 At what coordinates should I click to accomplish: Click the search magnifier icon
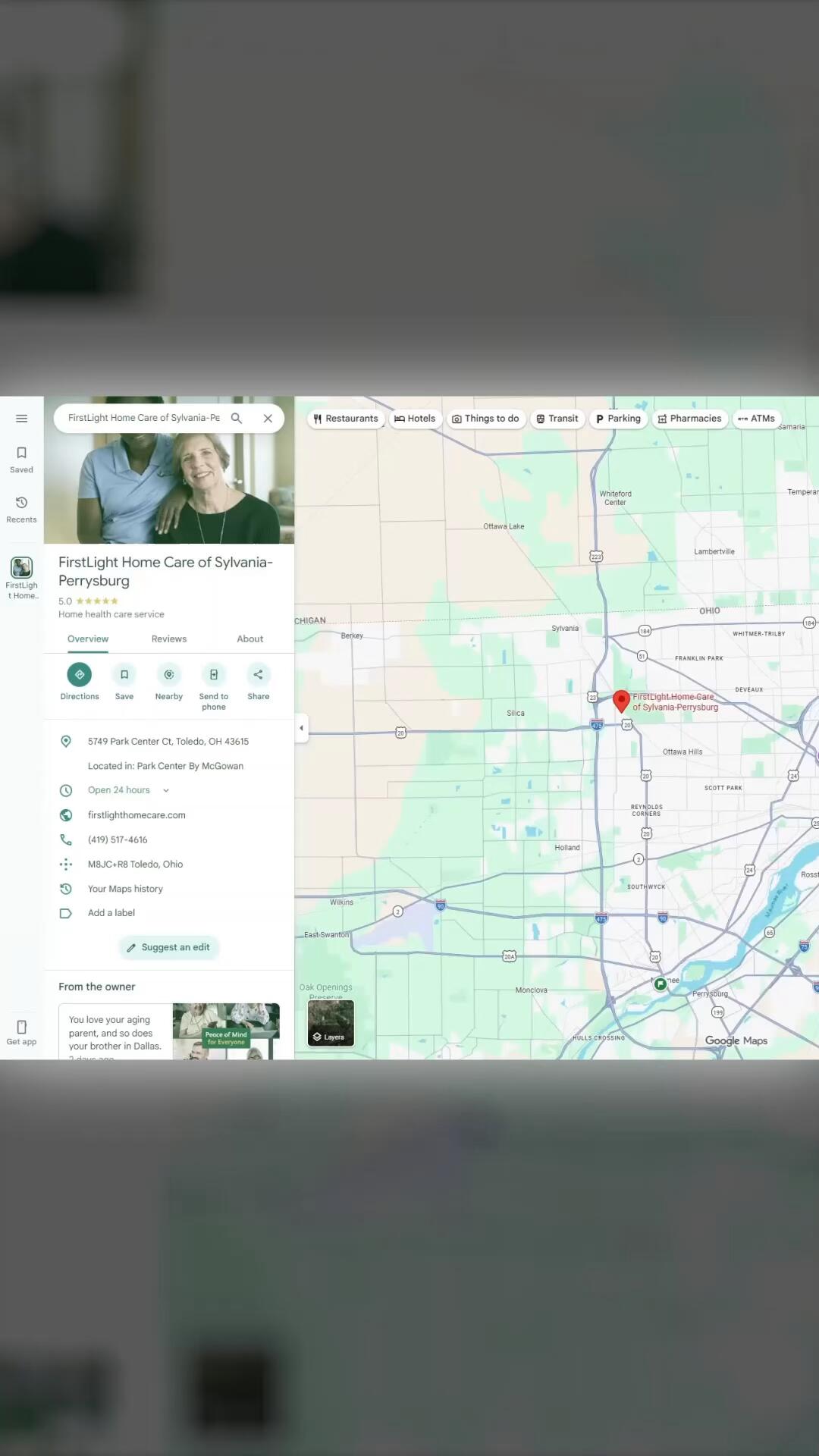(237, 418)
